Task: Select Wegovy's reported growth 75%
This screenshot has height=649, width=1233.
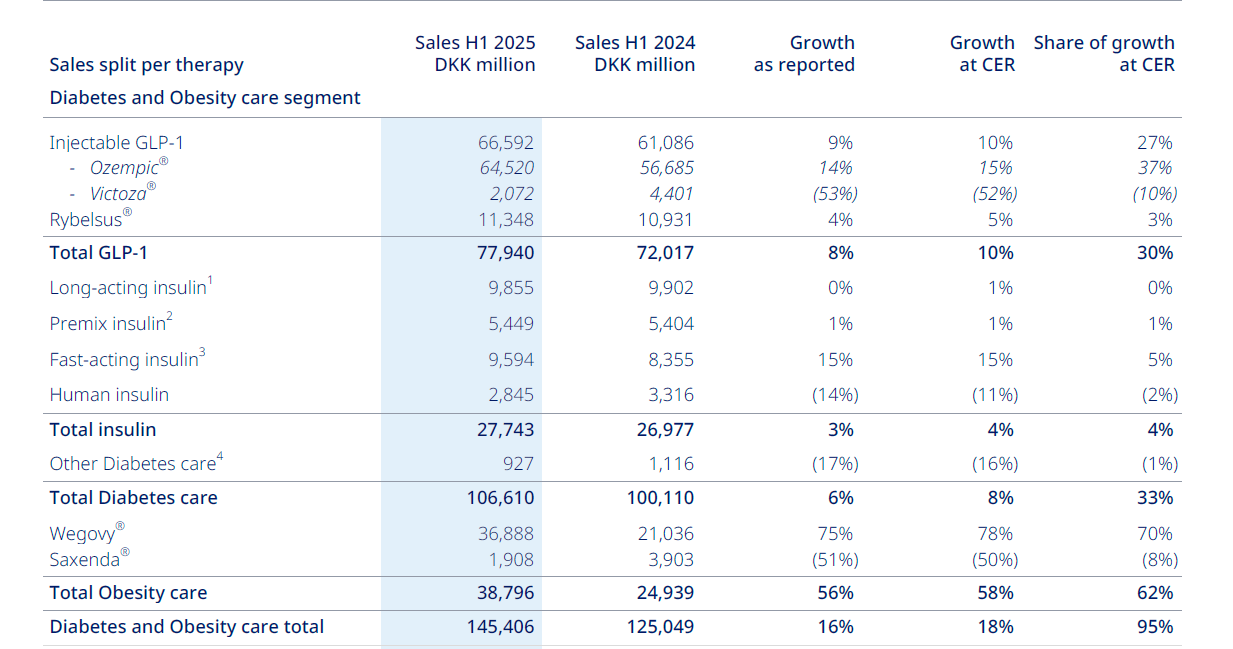Action: click(835, 535)
